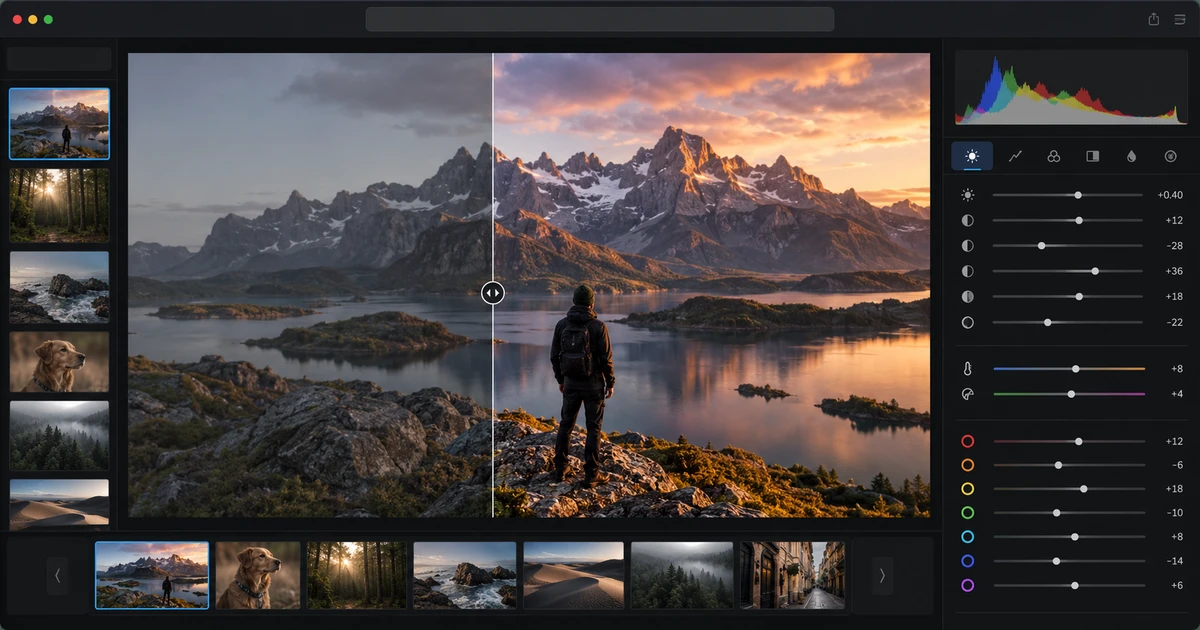Image resolution: width=1200 pixels, height=630 pixels.
Task: Click the −22 value
Action: click(x=1174, y=322)
